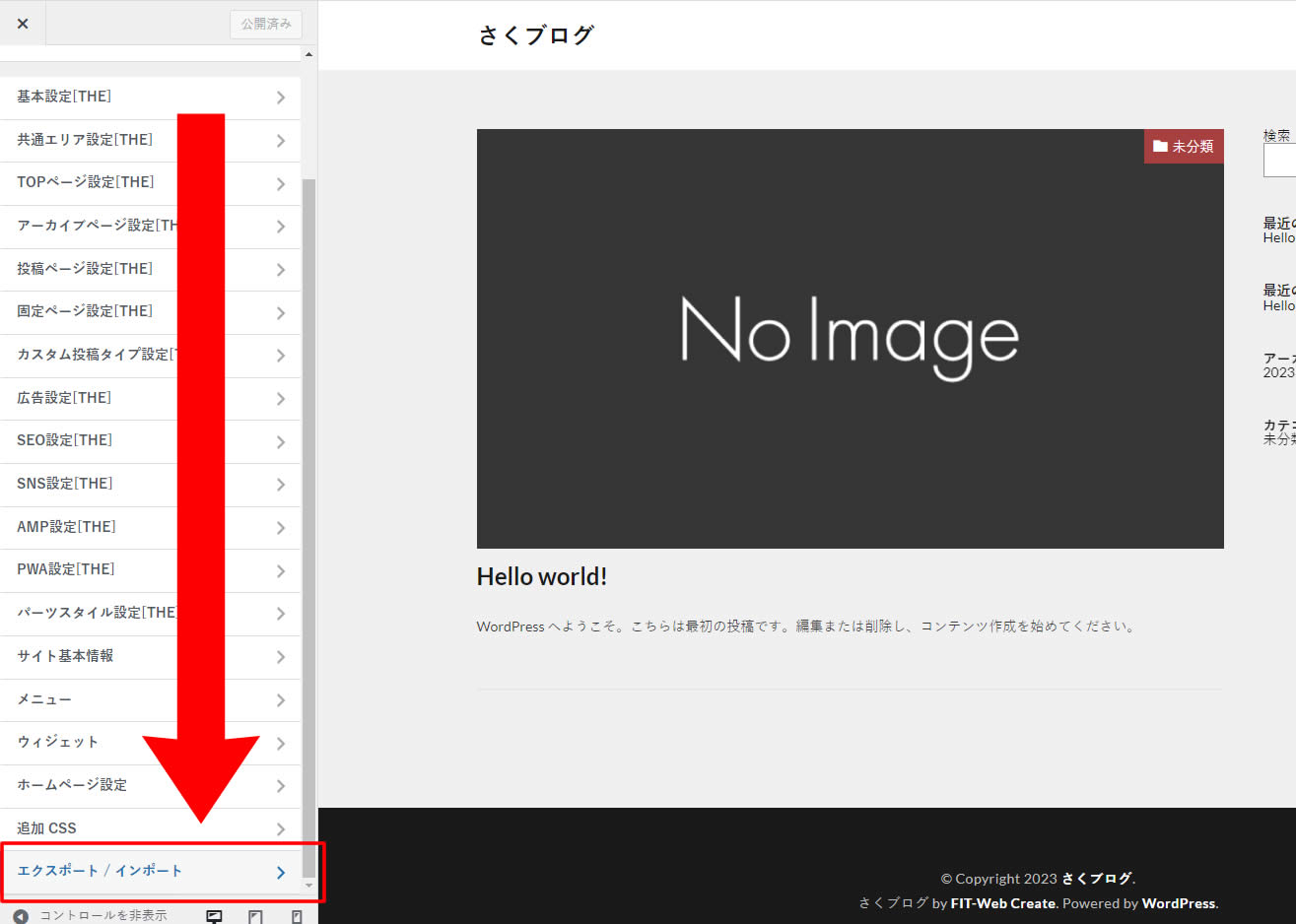Click the folder icon on 未分類 label
This screenshot has height=924, width=1296.
point(1160,146)
